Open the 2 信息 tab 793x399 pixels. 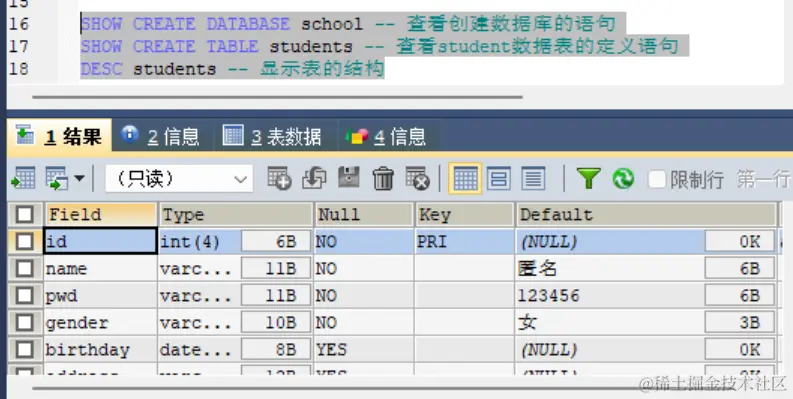[x=161, y=136]
